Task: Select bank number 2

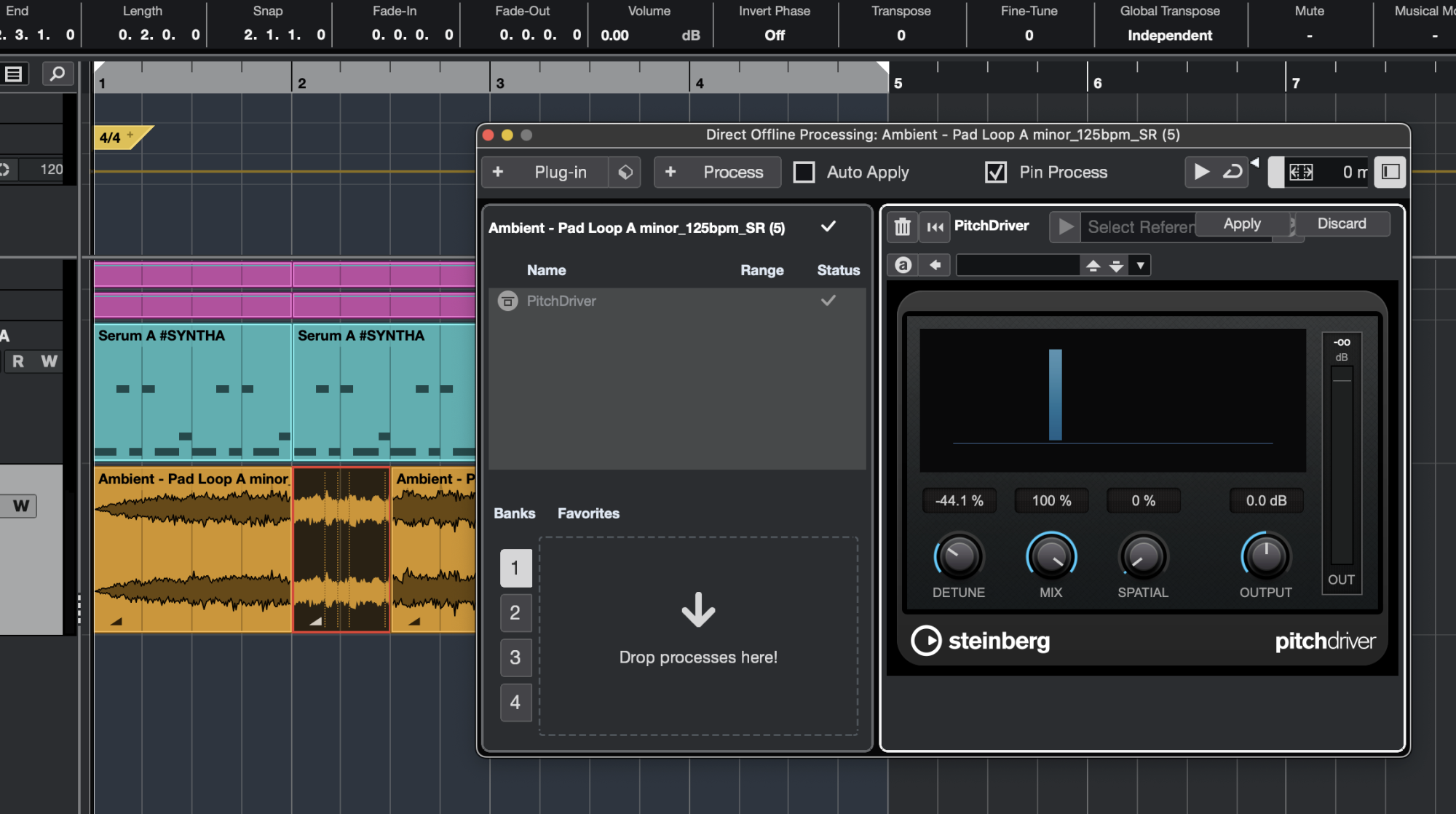Action: pos(515,612)
